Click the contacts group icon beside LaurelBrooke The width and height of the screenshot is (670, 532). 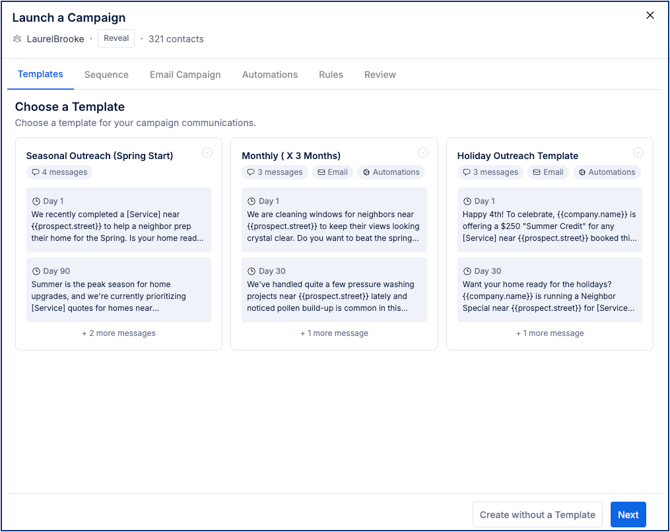17,39
